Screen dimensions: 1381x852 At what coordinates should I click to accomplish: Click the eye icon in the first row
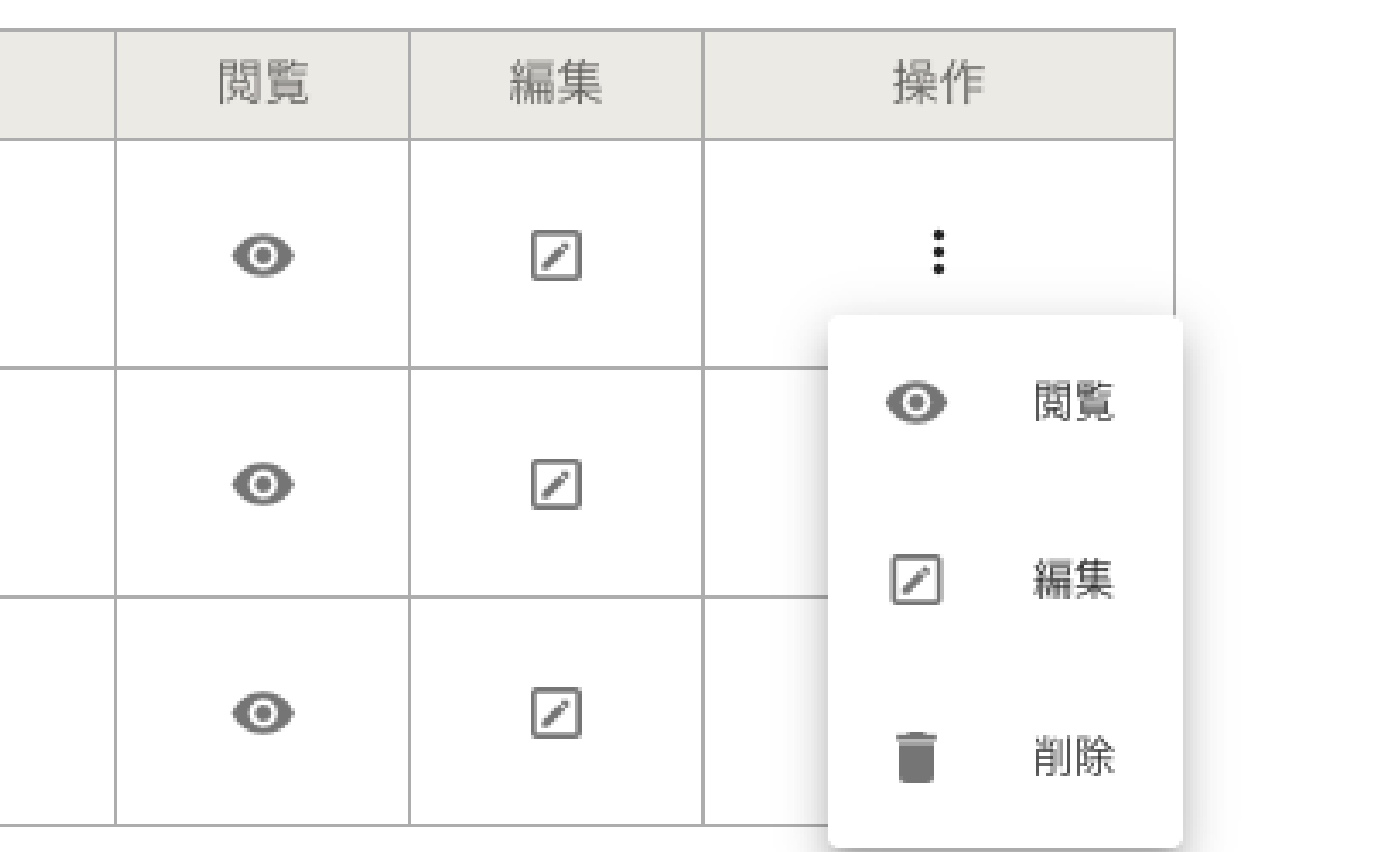pyautogui.click(x=263, y=257)
